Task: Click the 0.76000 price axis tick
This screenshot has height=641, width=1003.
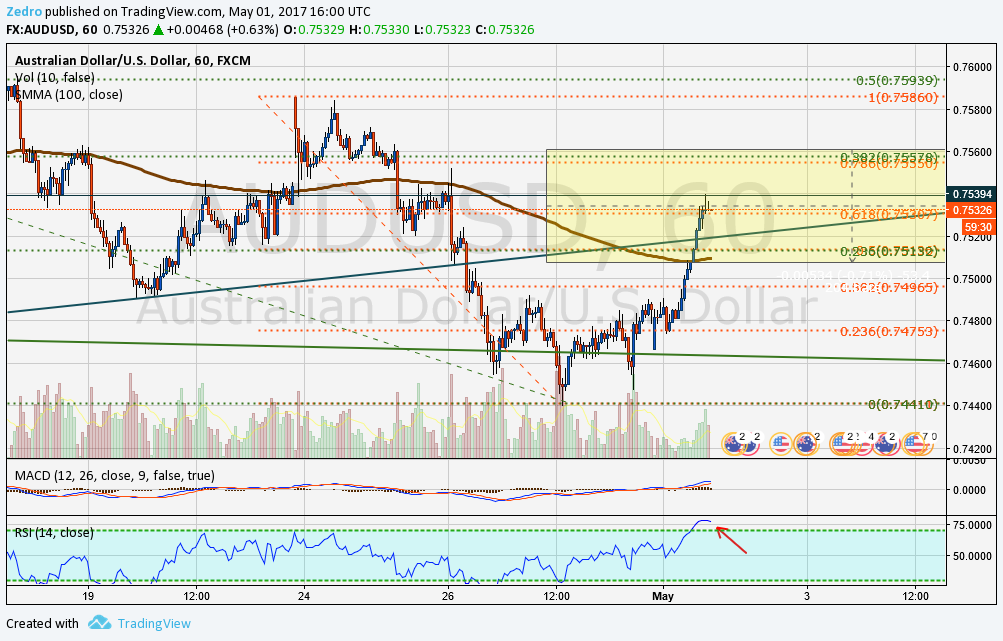Action: 972,67
